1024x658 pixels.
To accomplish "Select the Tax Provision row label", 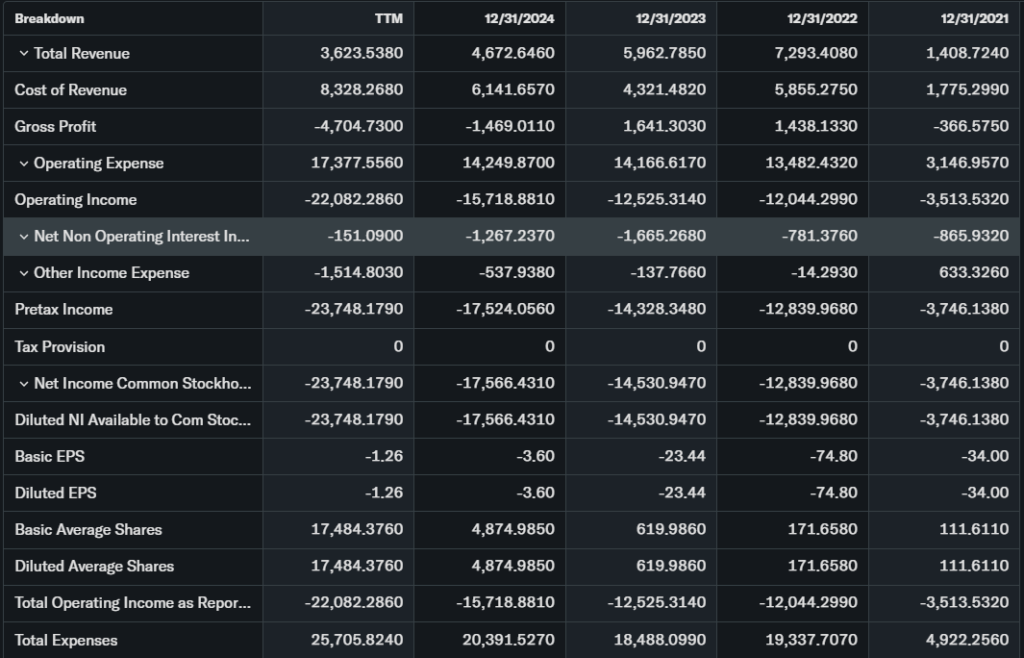I will pos(59,347).
